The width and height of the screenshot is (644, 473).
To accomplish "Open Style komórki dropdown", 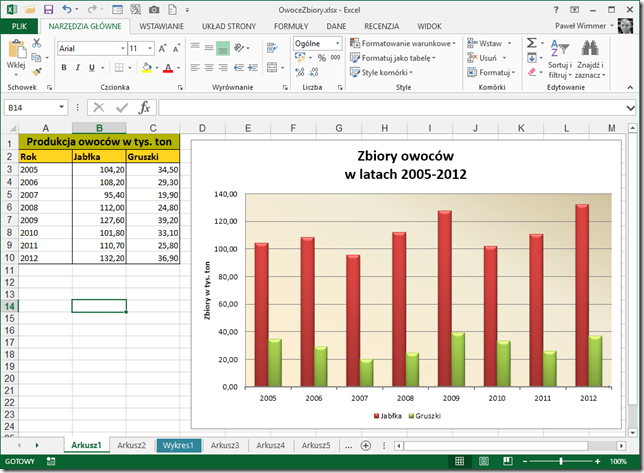I will (x=381, y=72).
